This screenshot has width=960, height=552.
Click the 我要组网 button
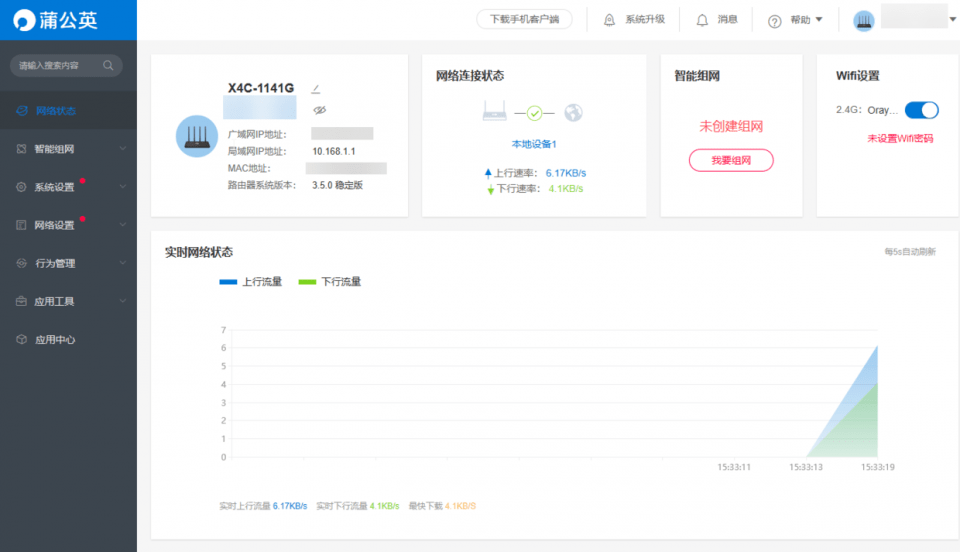click(729, 160)
